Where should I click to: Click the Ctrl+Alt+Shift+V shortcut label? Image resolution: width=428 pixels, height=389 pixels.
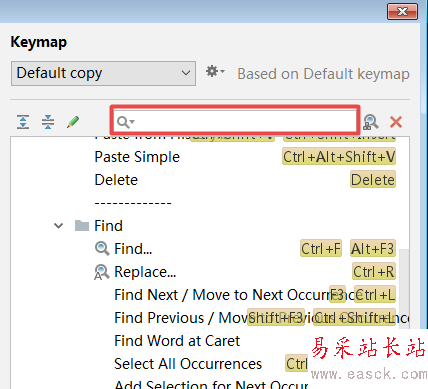coord(339,157)
